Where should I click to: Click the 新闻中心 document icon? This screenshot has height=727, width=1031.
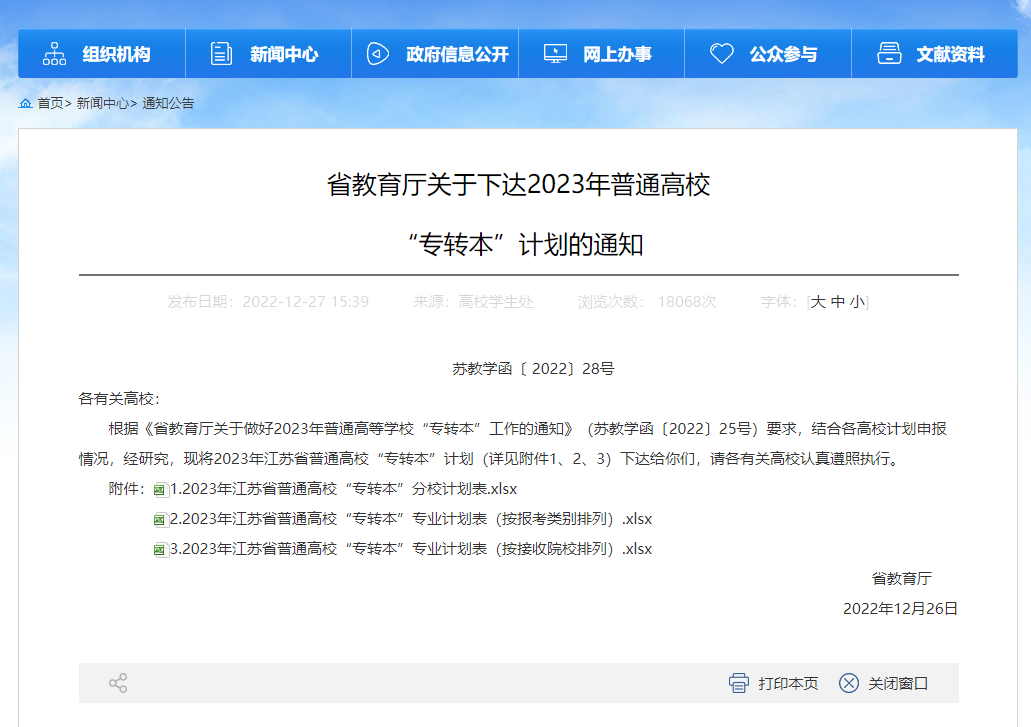221,54
